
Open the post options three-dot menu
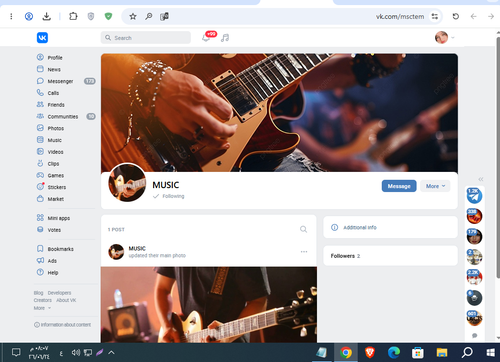304,252
